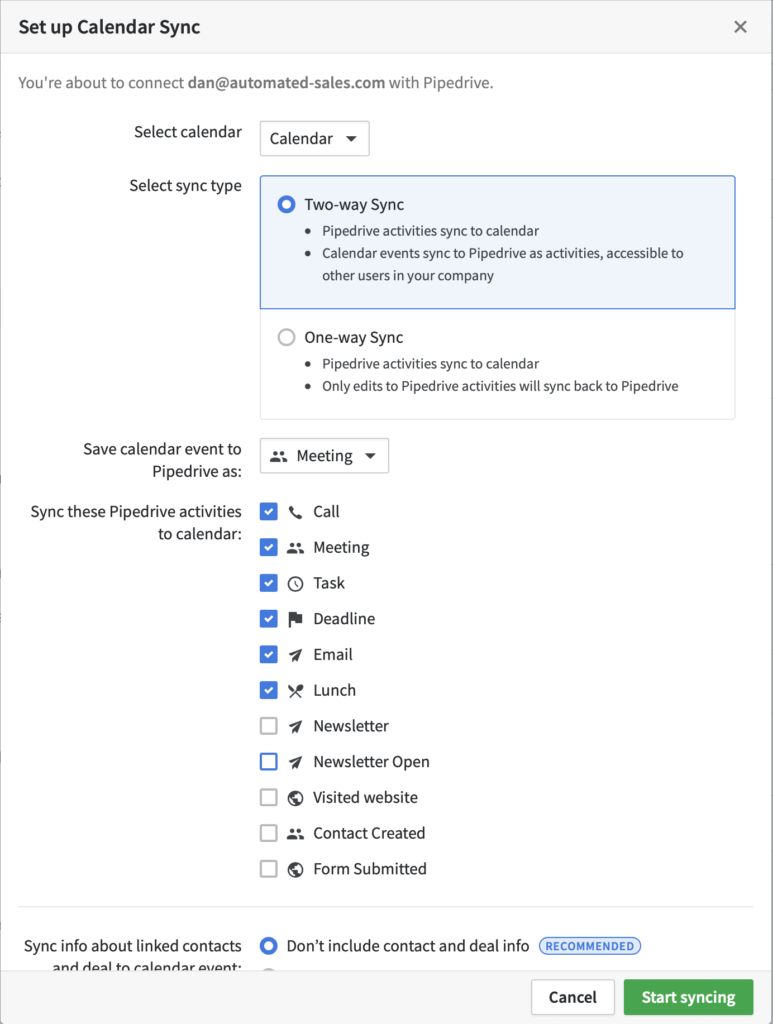This screenshot has width=773, height=1024.
Task: Check the Contact Created checkbox
Action: [268, 833]
